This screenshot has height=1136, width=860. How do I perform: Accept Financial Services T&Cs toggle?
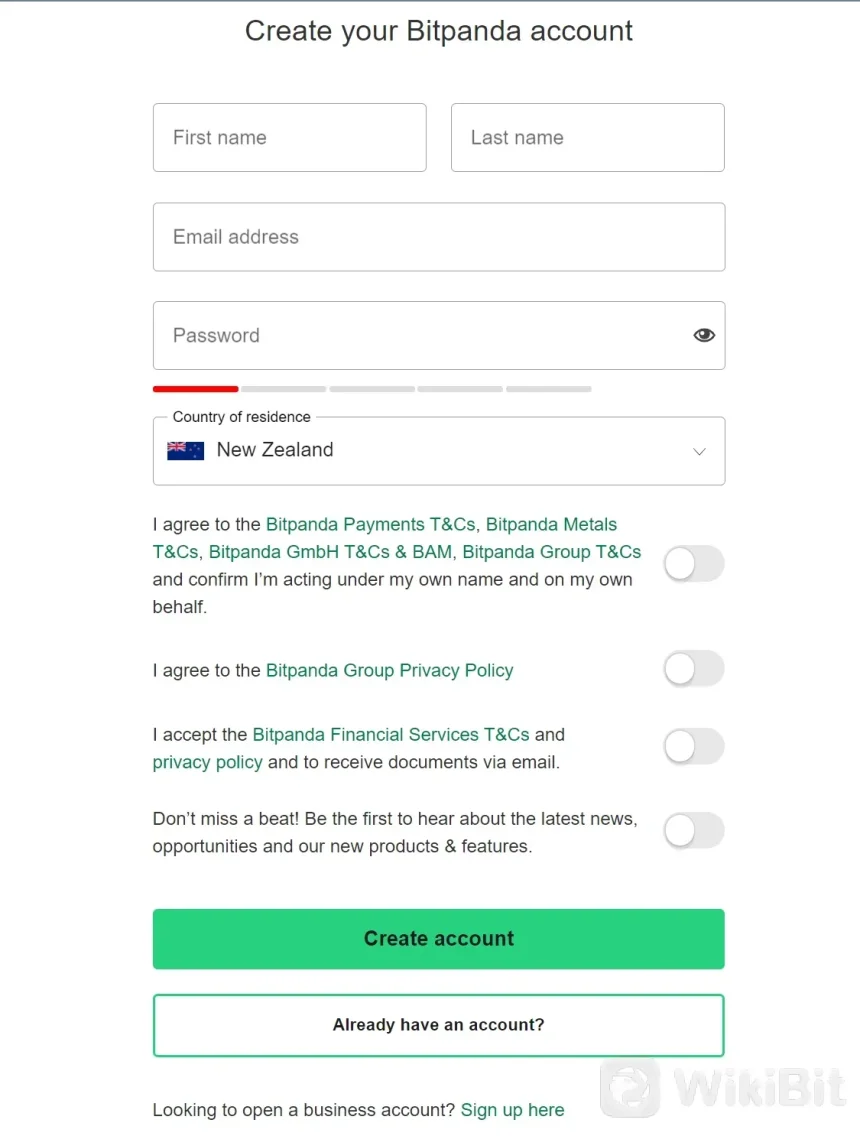click(x=693, y=747)
